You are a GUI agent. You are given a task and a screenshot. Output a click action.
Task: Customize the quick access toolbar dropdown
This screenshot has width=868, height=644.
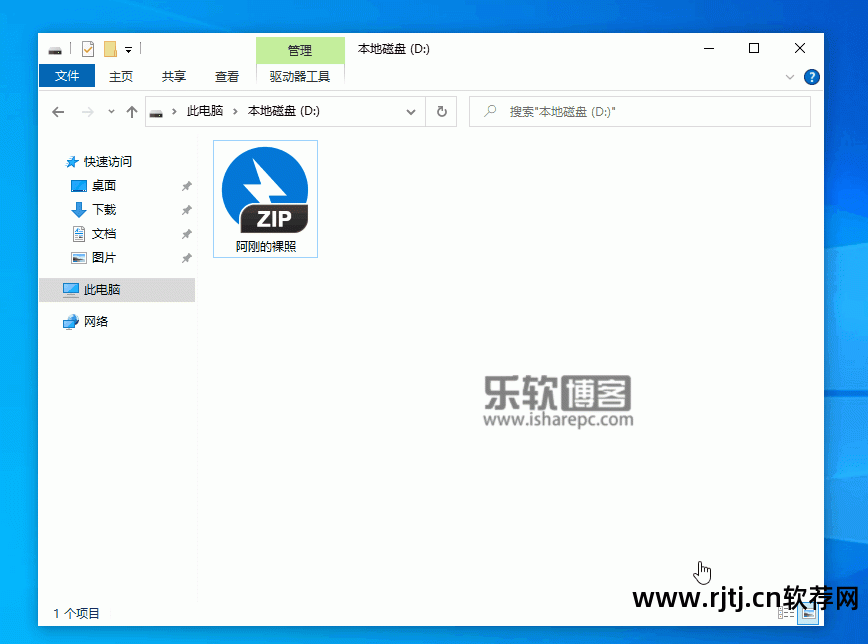(128, 48)
